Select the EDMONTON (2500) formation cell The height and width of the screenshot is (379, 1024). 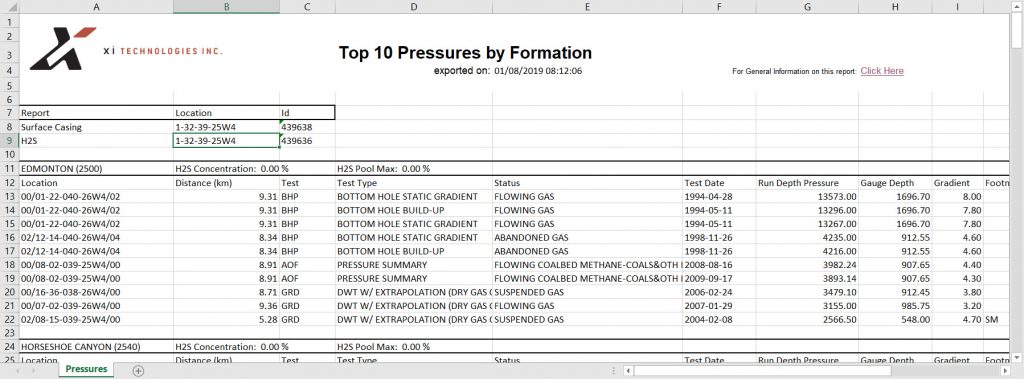96,169
